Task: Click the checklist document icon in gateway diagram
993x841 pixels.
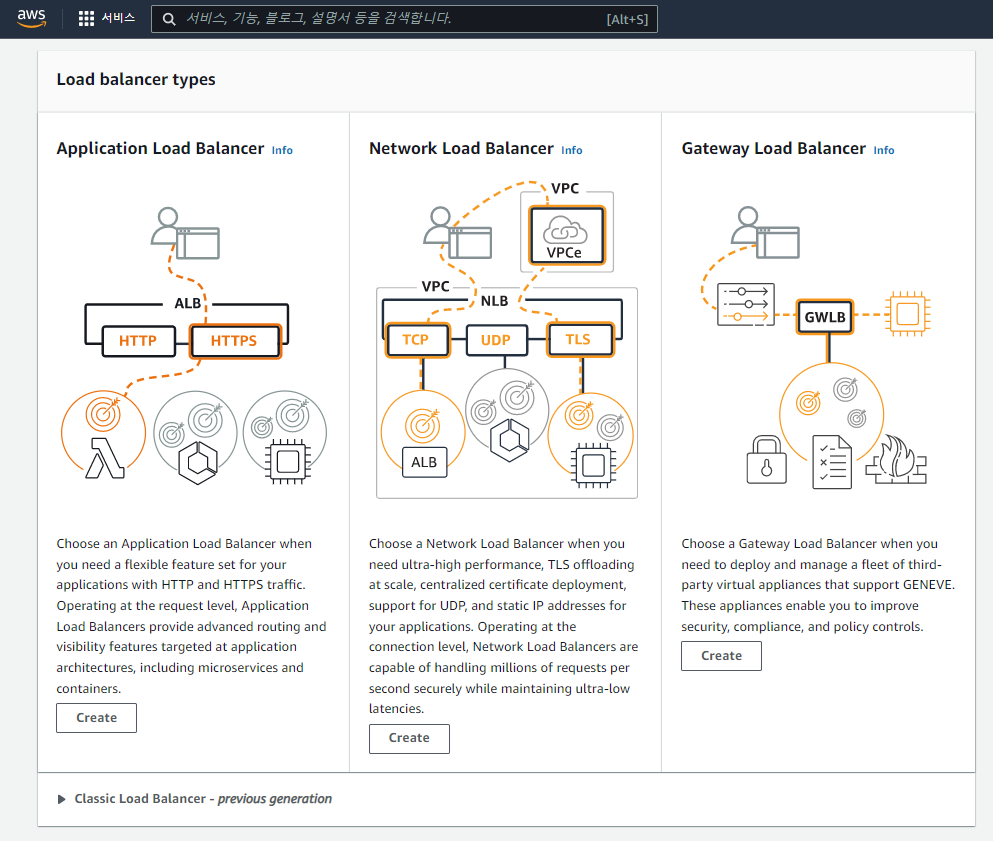Action: click(x=832, y=462)
